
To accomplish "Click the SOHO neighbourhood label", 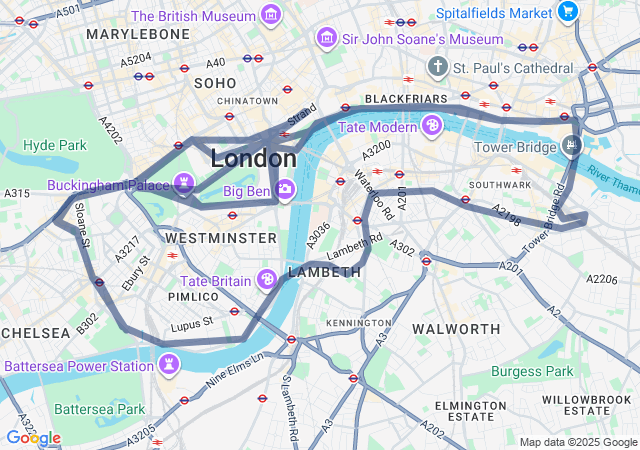I will click(215, 83).
